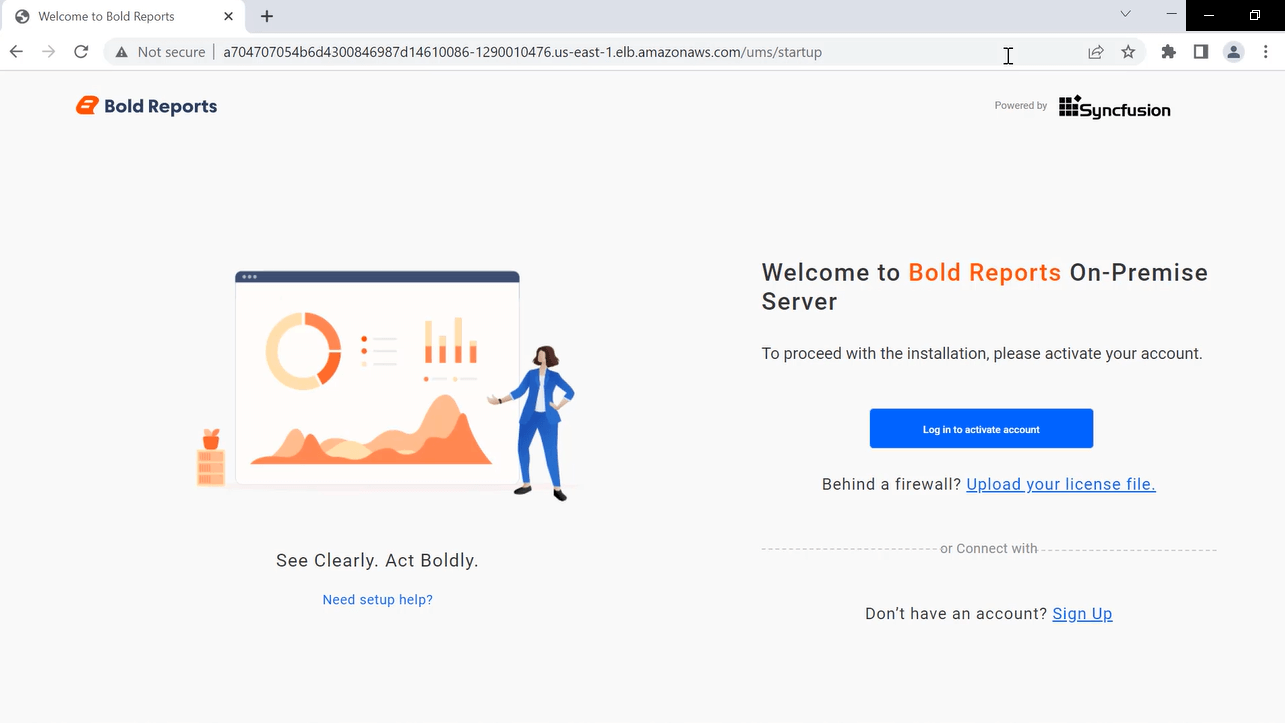This screenshot has height=723, width=1285.
Task: Toggle the browser side panel icon
Action: point(1201,52)
